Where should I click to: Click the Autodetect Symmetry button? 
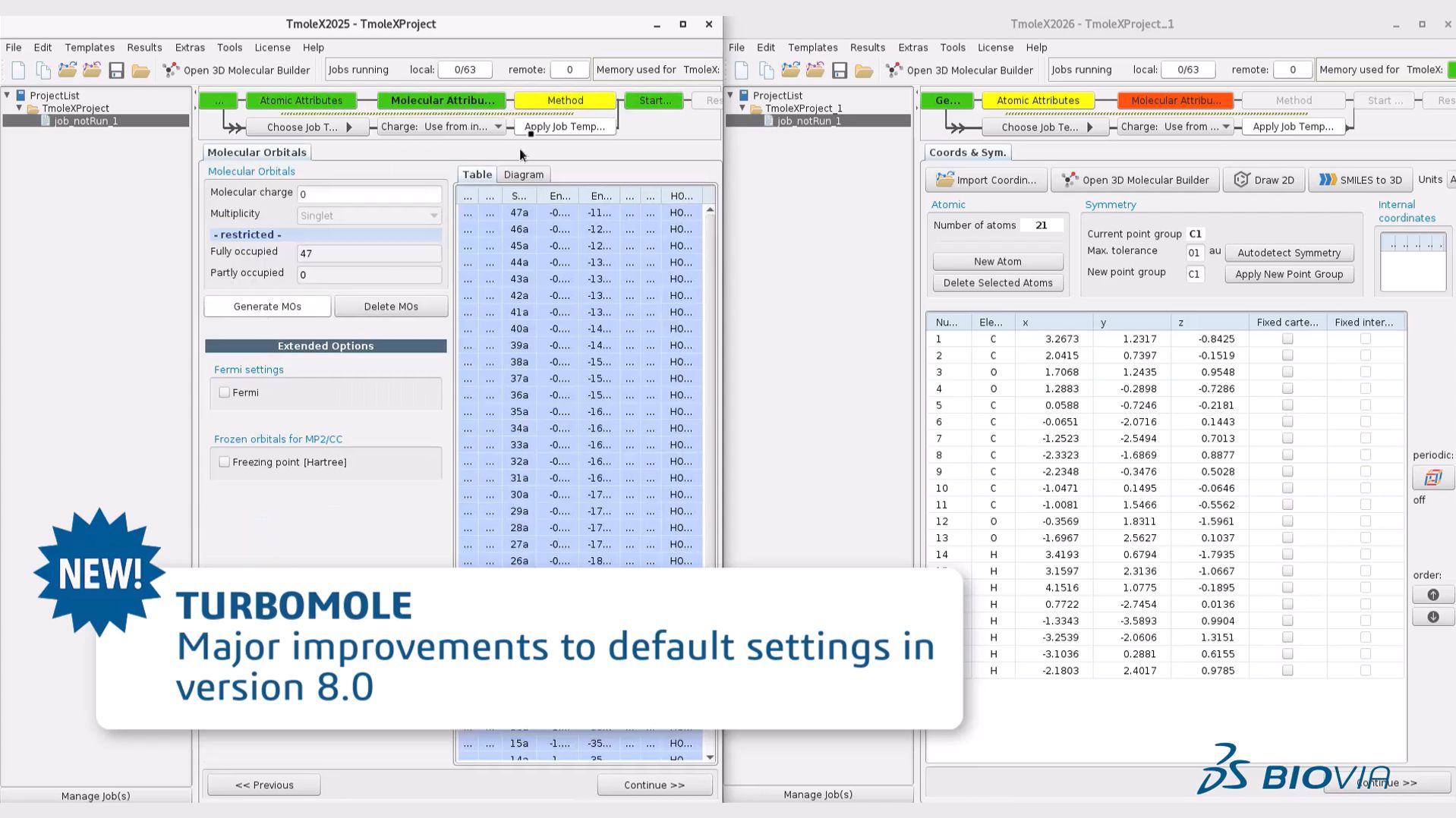[1288, 253]
